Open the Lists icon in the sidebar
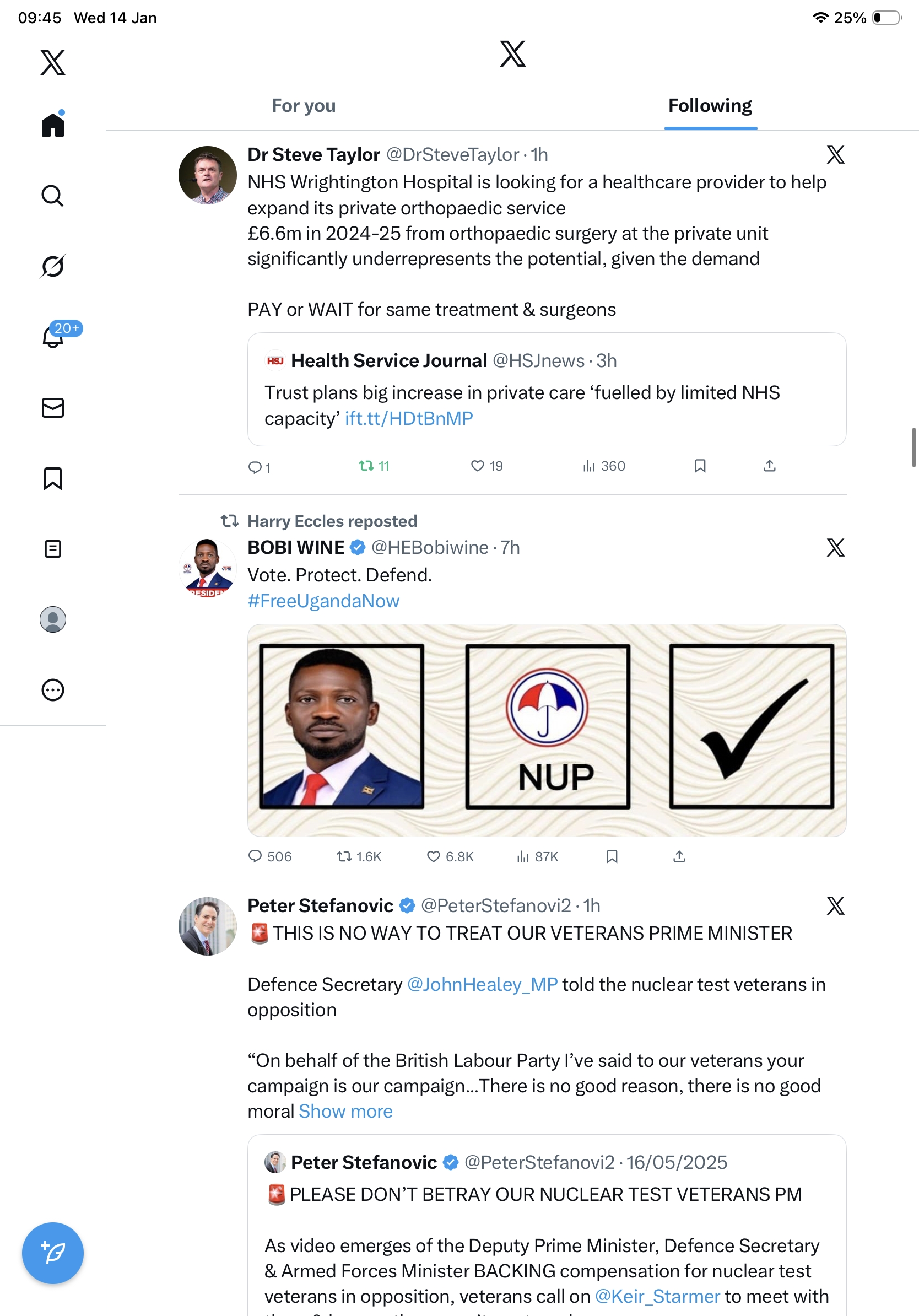 tap(53, 548)
